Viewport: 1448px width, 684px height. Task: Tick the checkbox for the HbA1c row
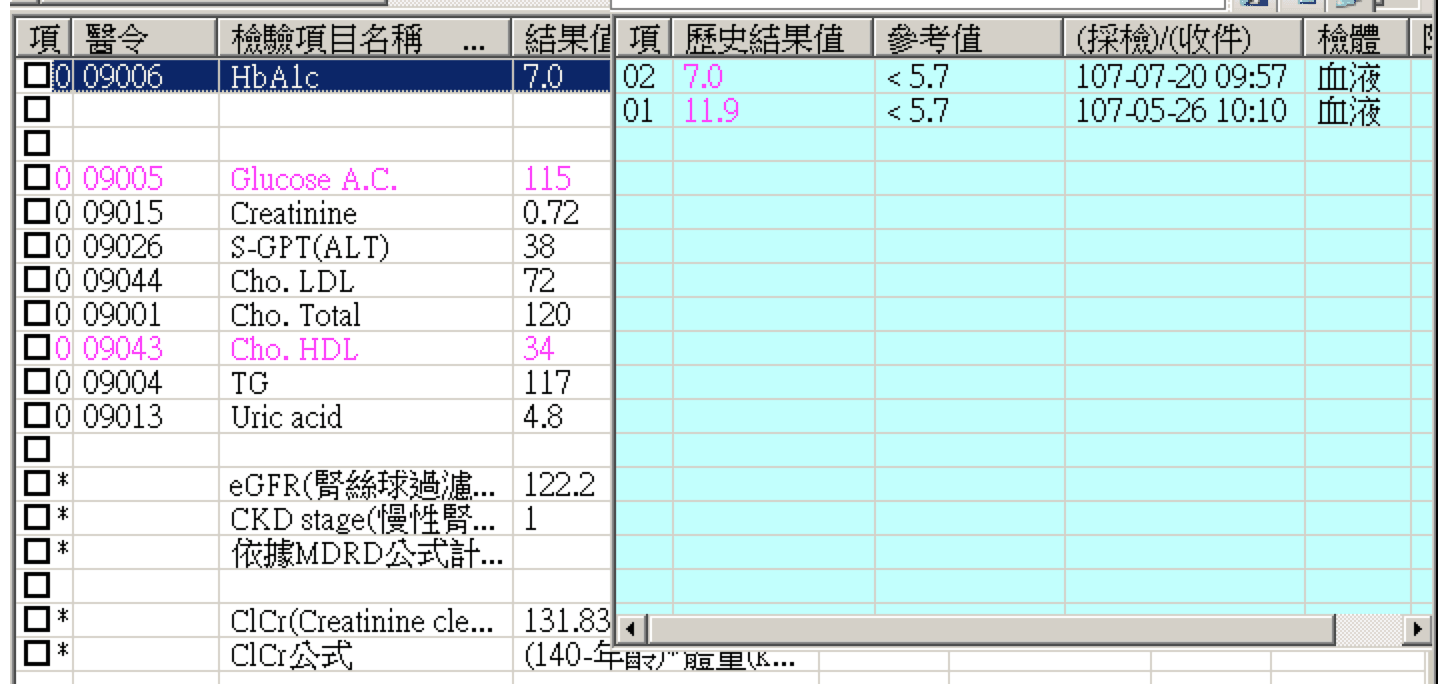(37, 80)
